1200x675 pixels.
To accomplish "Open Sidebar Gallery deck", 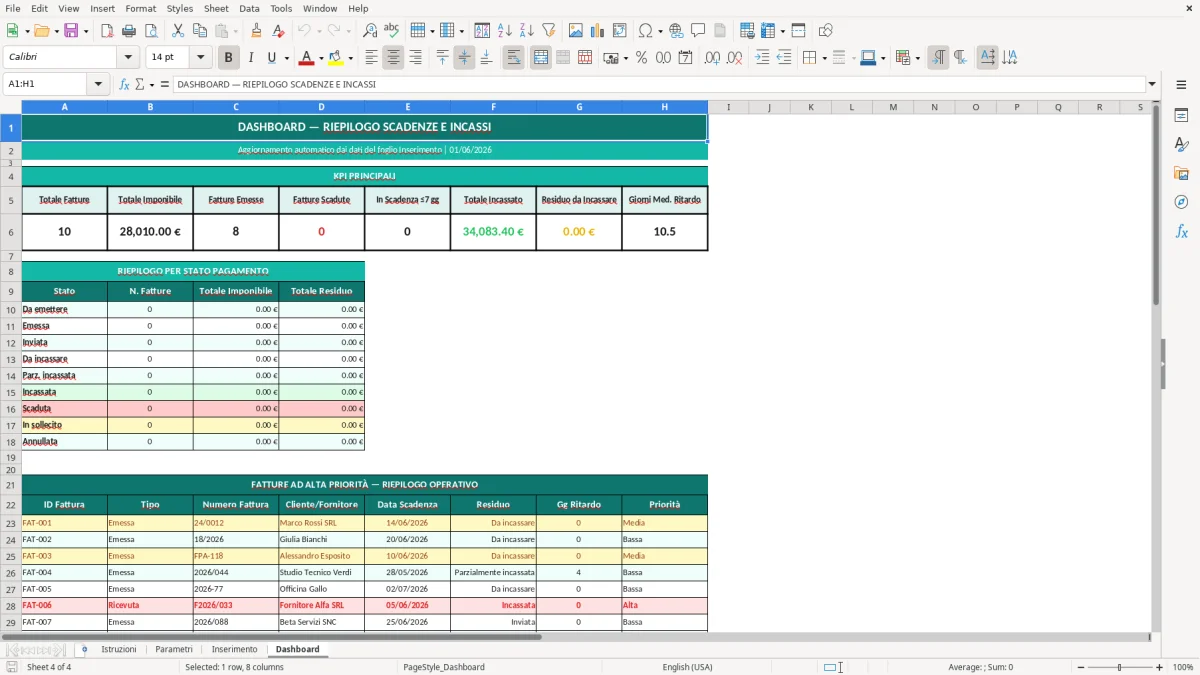I will click(x=1181, y=173).
